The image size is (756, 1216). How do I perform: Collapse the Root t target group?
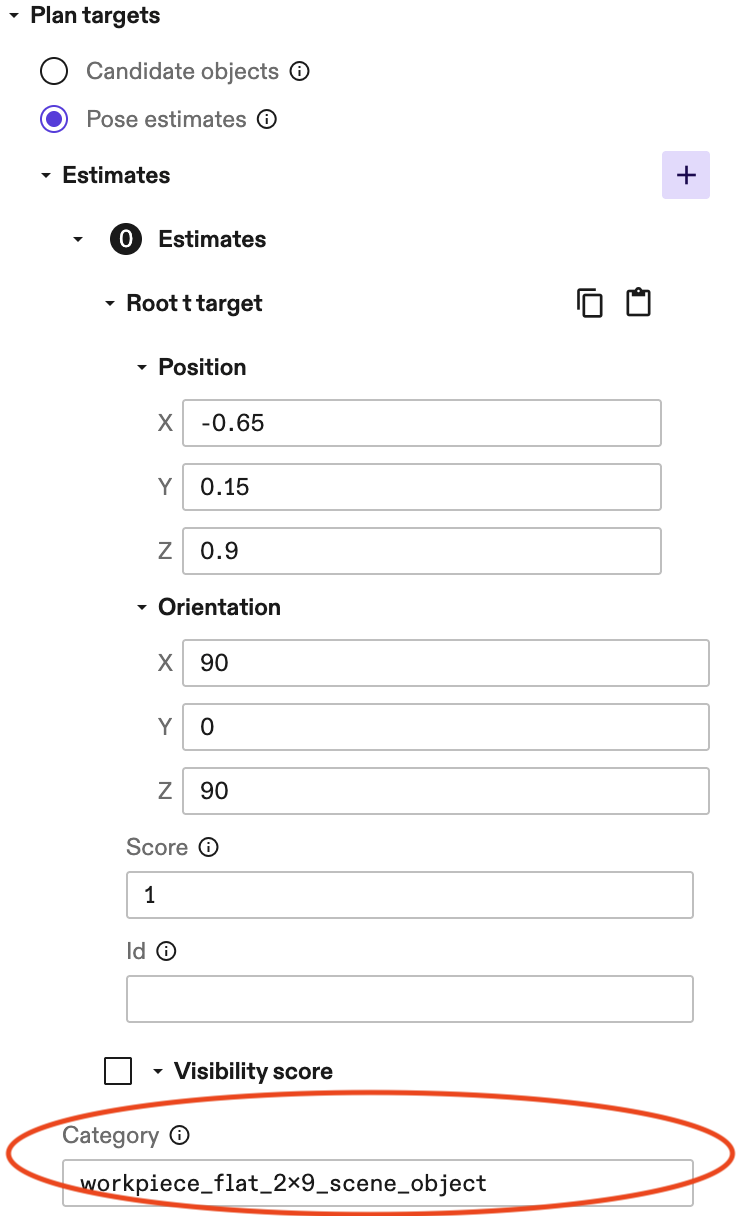coord(110,302)
